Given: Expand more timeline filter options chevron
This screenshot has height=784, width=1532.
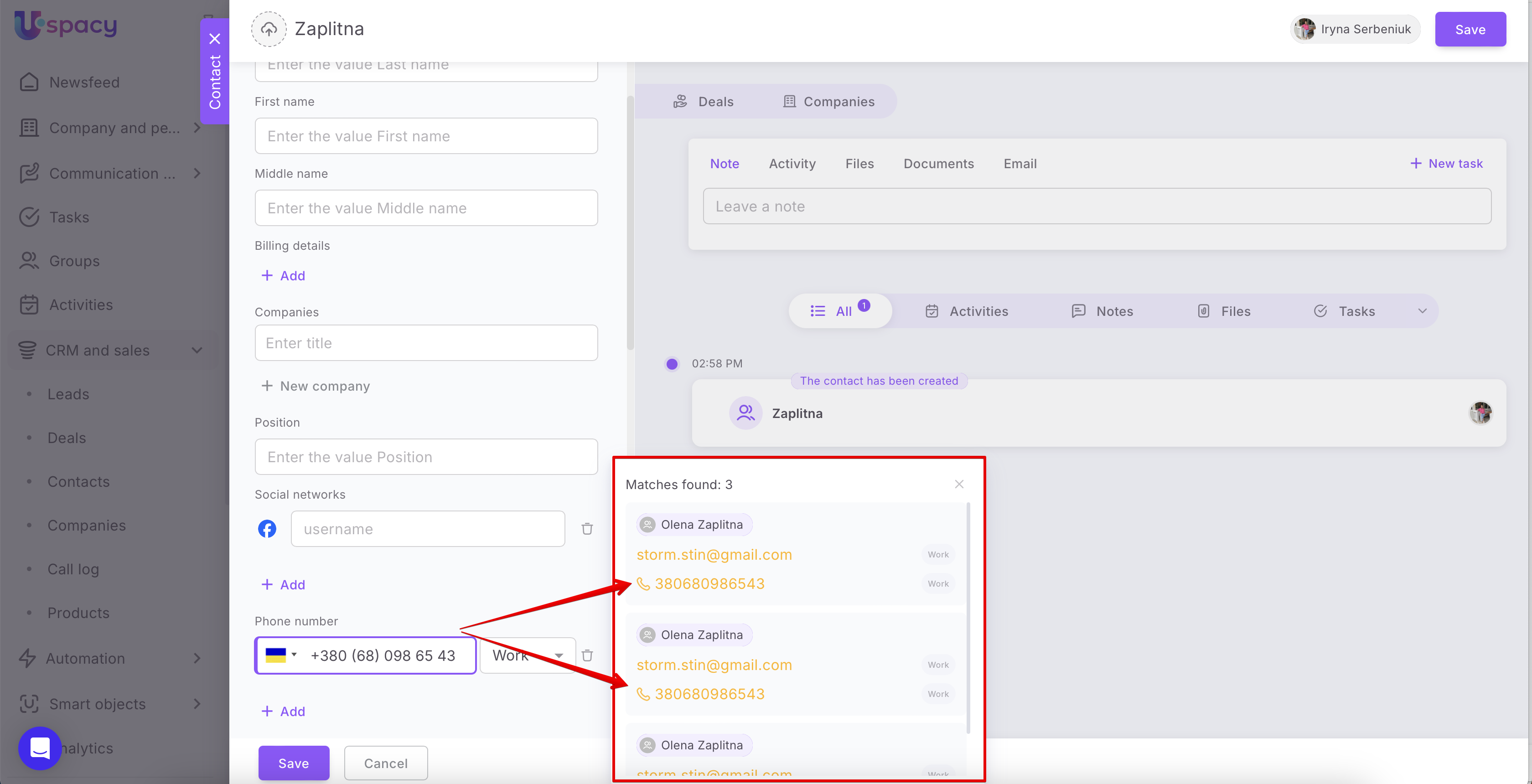Looking at the screenshot, I should pos(1422,311).
